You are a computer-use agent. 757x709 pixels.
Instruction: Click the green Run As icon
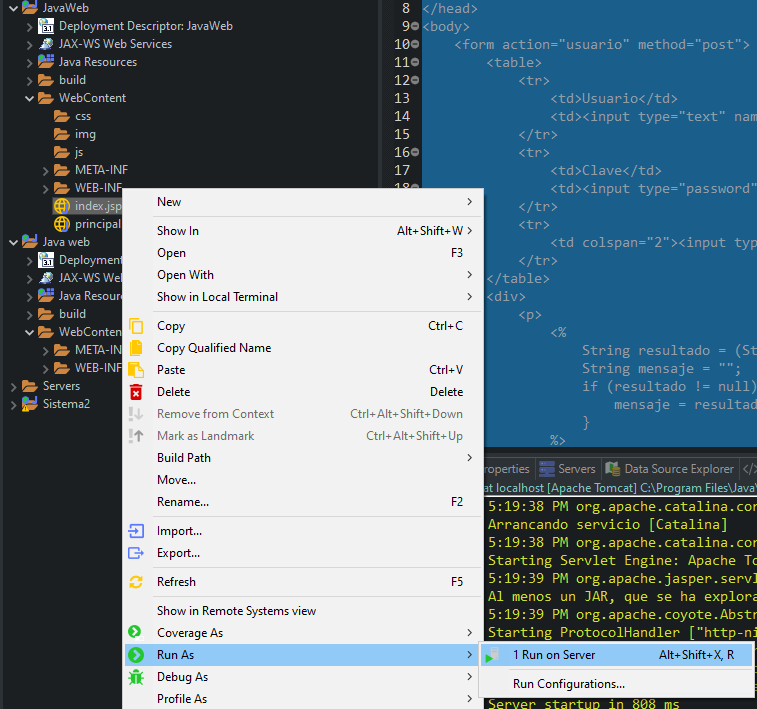click(x=136, y=655)
